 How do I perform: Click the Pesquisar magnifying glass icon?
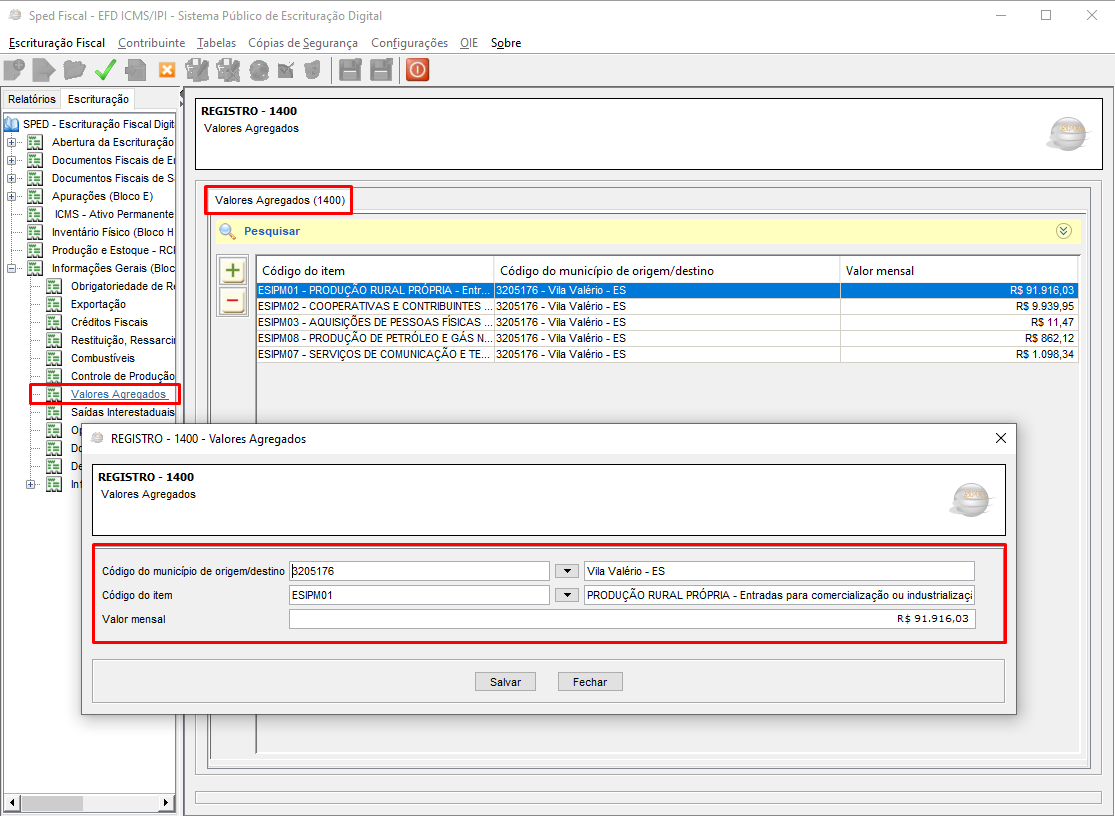pos(227,231)
